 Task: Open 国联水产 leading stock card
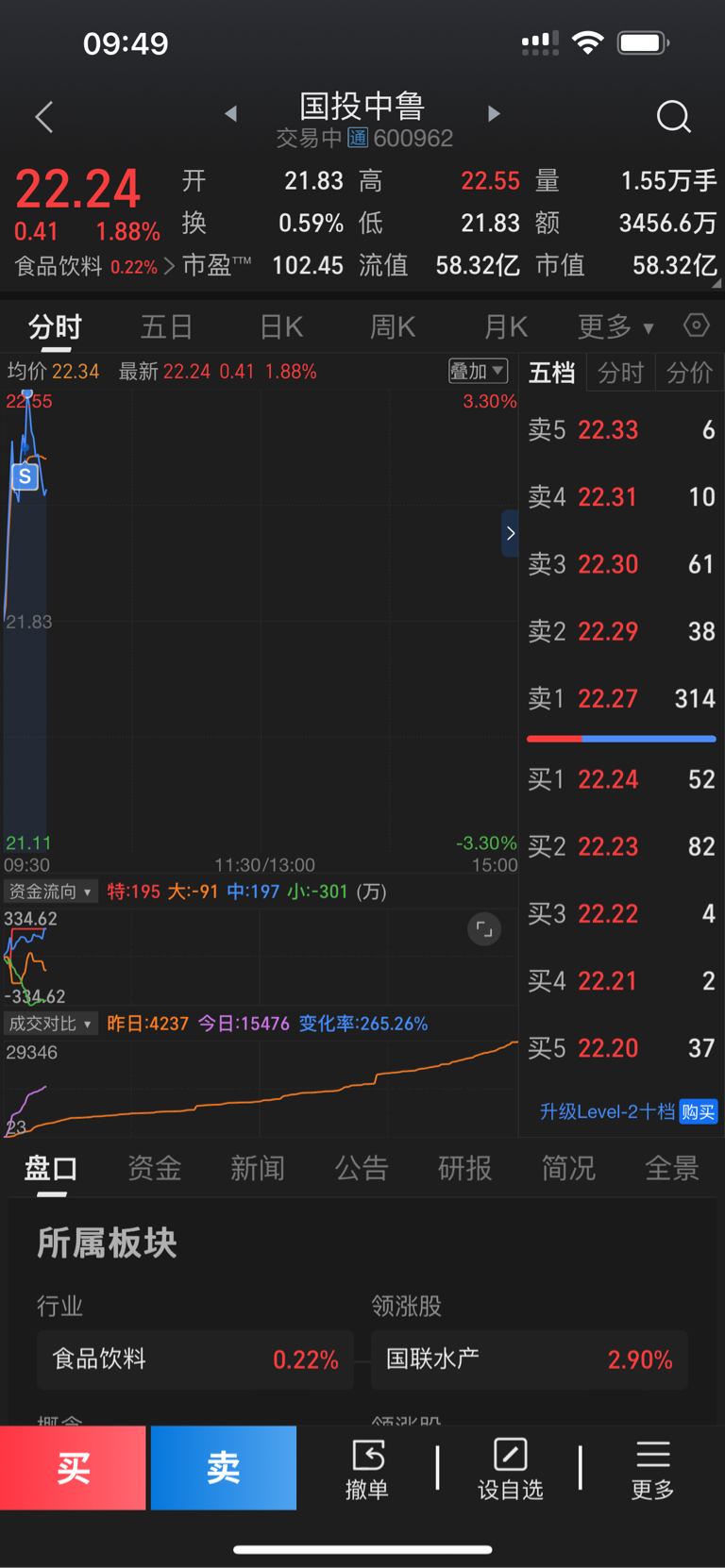(x=530, y=1359)
